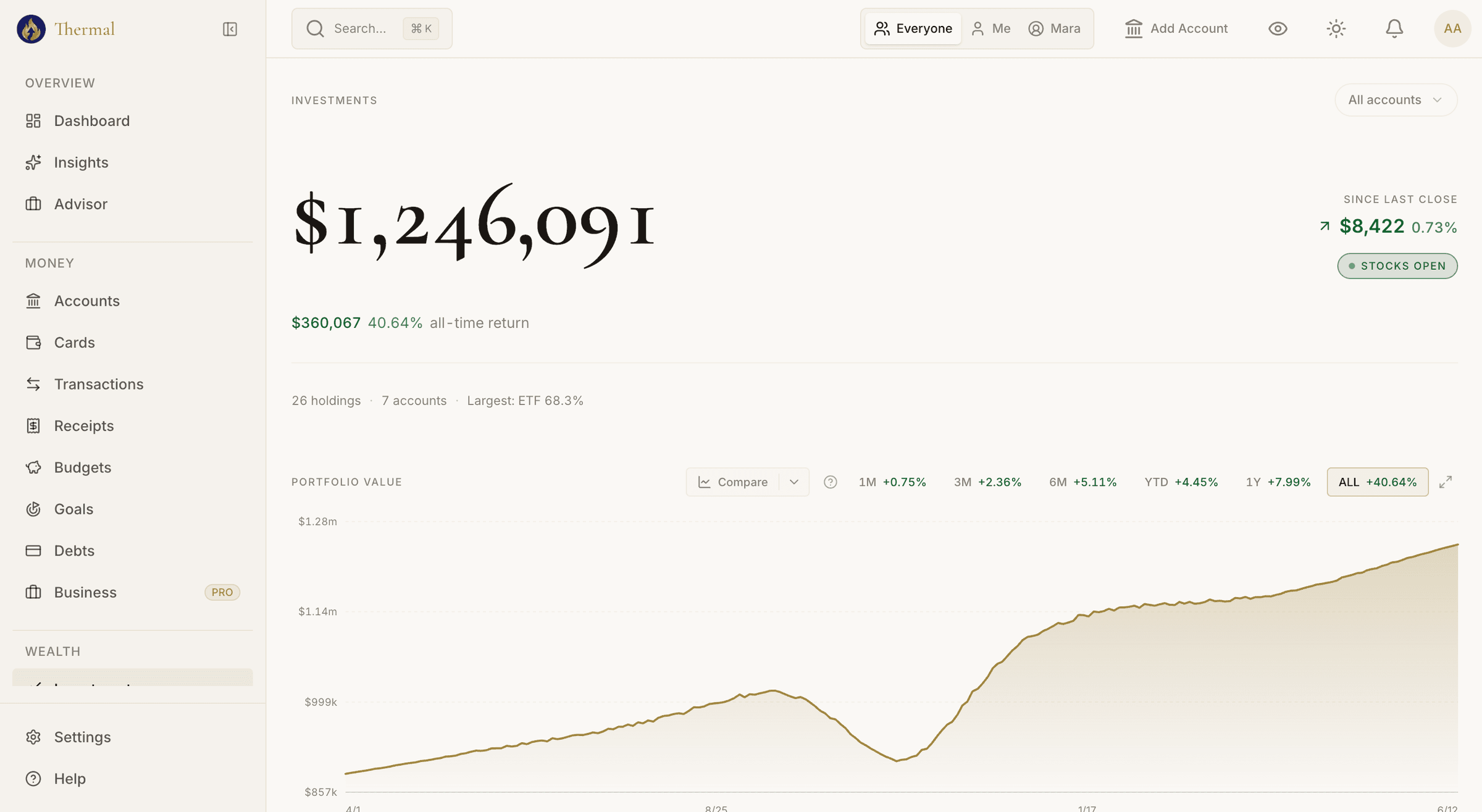Open the Insights page
Screen dimensions: 1482x812
(133, 162)
